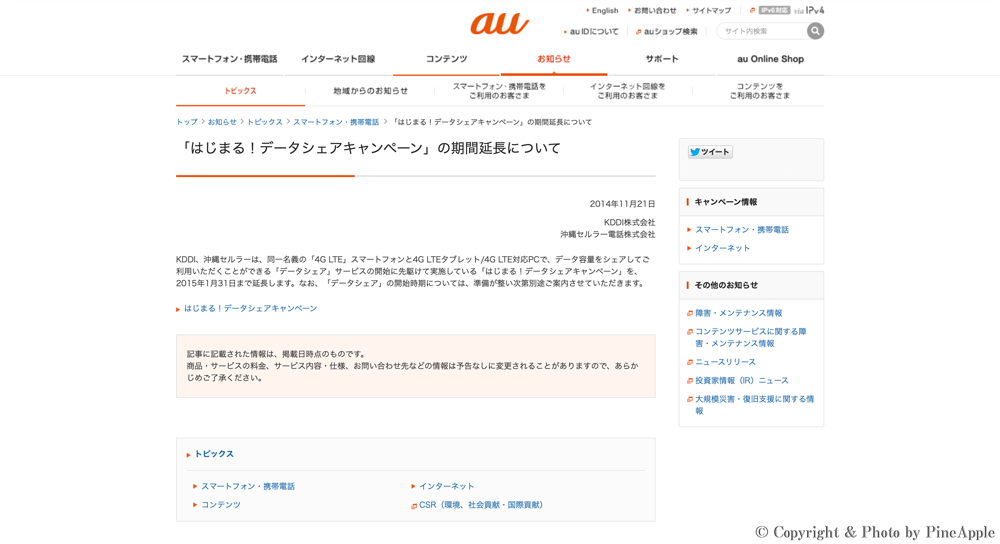Open the auショップ検索 link

click(x=670, y=32)
